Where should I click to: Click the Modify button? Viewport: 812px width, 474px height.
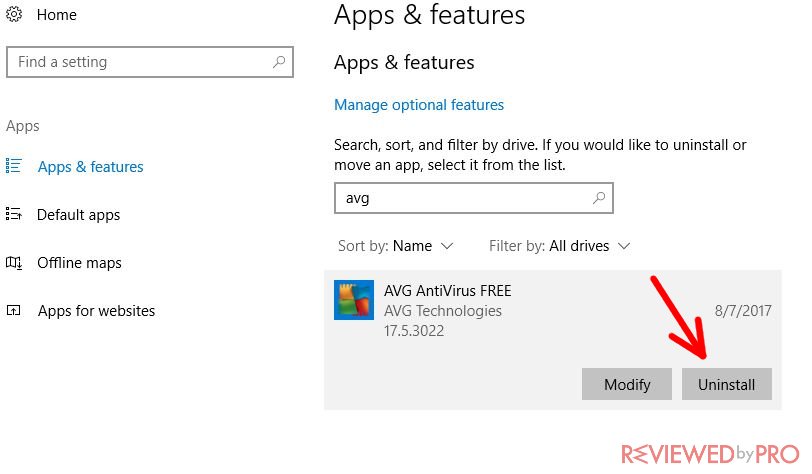coord(627,384)
